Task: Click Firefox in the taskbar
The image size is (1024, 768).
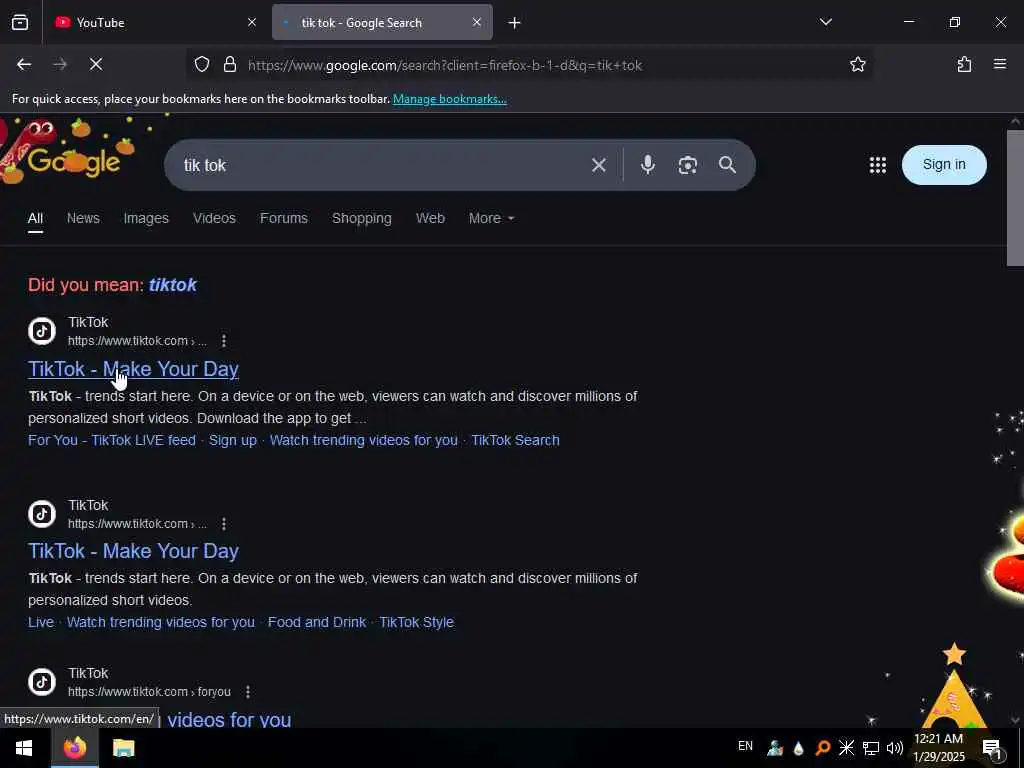Action: [74, 748]
